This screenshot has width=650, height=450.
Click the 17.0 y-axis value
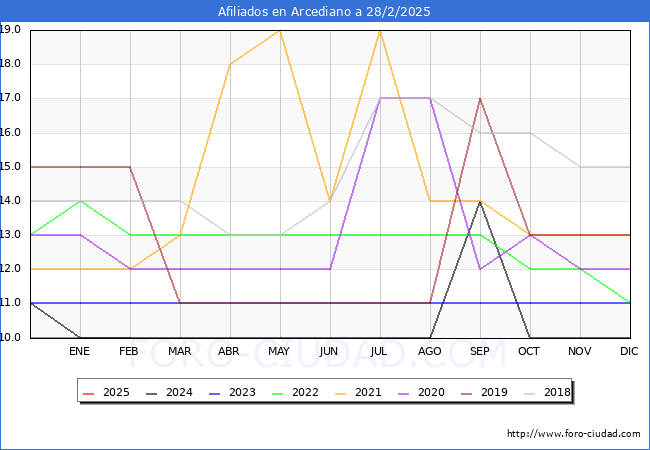tap(10, 98)
